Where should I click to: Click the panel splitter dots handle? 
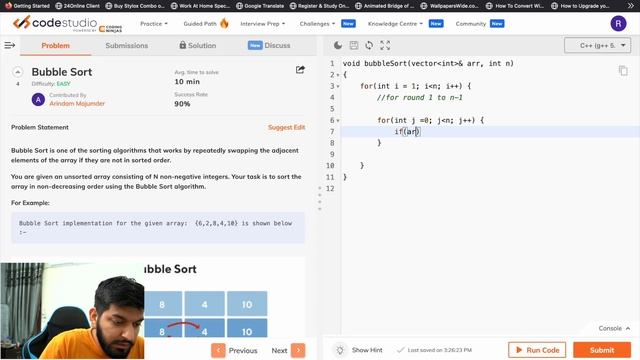[320, 198]
